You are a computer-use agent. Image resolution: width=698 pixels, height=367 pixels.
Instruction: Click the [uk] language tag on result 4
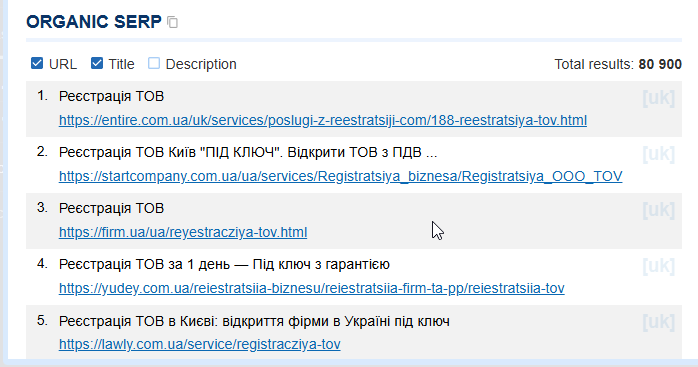658,266
